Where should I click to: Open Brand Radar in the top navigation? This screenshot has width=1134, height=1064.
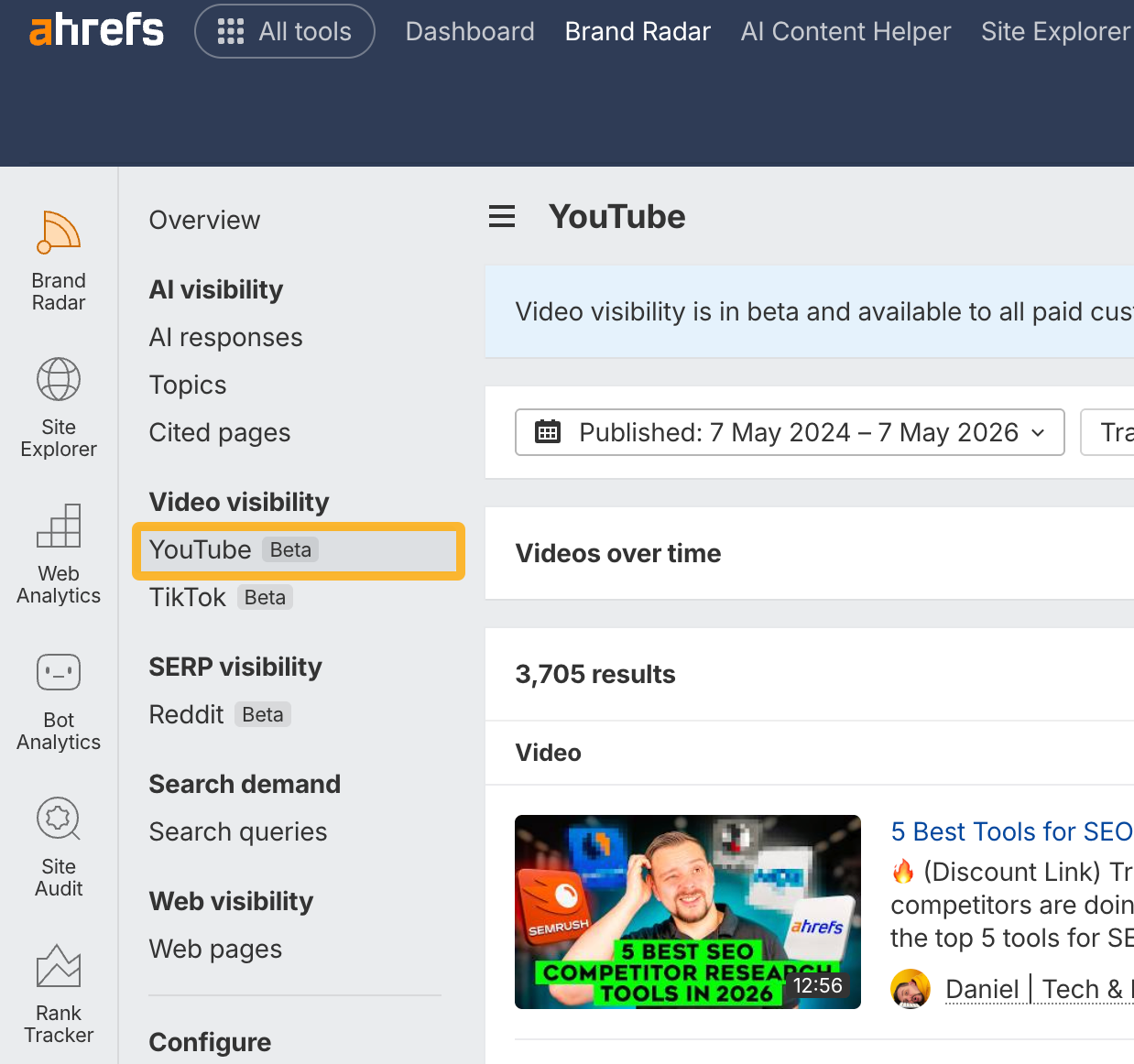(638, 31)
